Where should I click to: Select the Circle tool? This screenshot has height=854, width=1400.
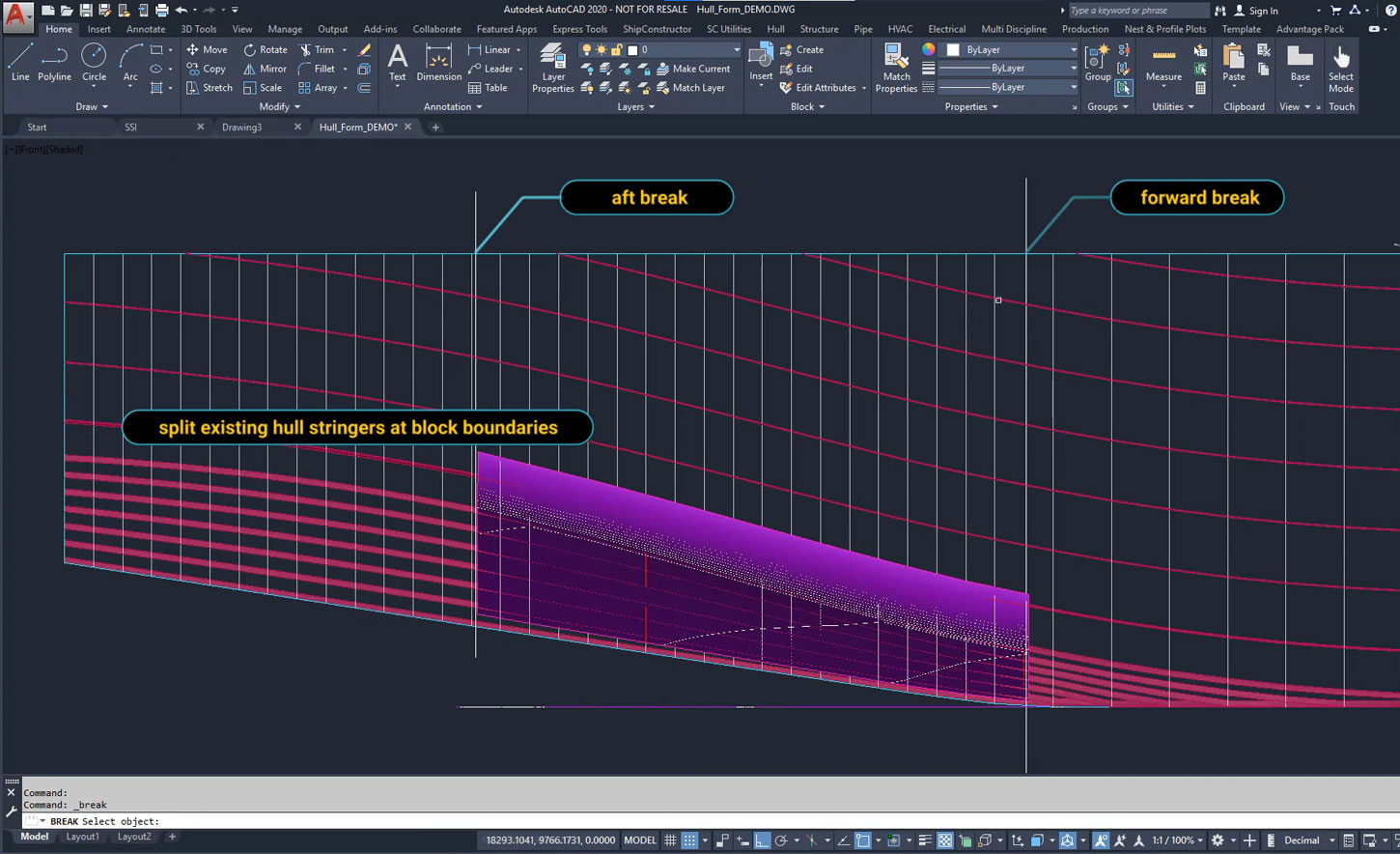click(94, 66)
